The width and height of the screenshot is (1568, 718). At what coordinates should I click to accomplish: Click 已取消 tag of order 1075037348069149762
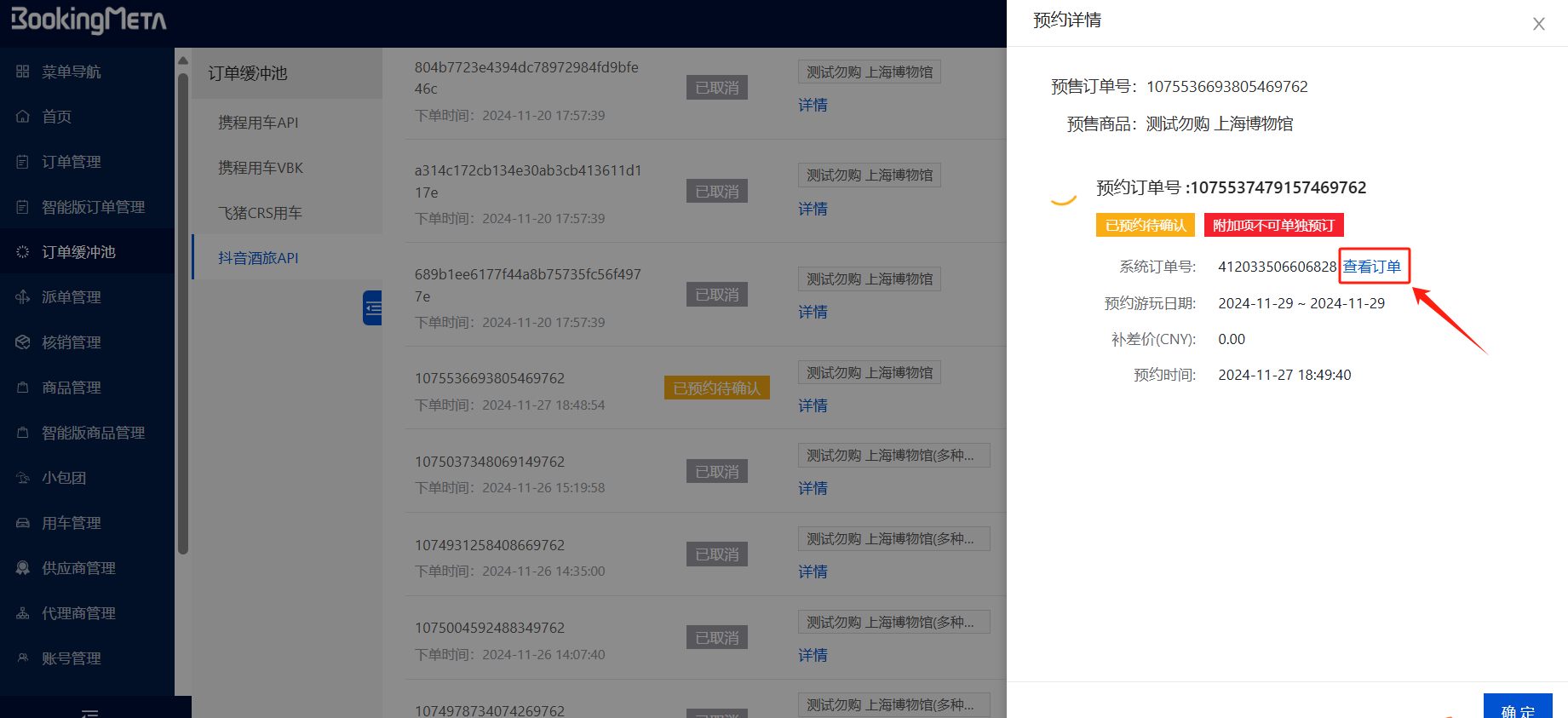tap(717, 471)
